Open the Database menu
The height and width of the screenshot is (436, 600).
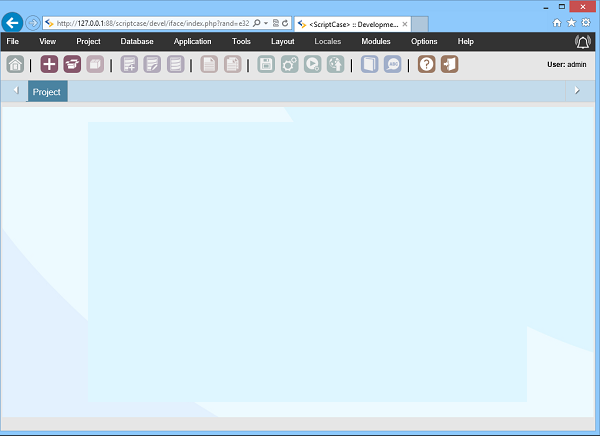[x=137, y=41]
